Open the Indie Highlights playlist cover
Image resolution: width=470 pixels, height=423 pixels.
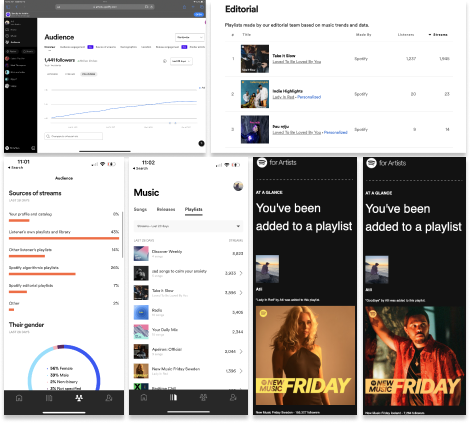[x=255, y=94]
